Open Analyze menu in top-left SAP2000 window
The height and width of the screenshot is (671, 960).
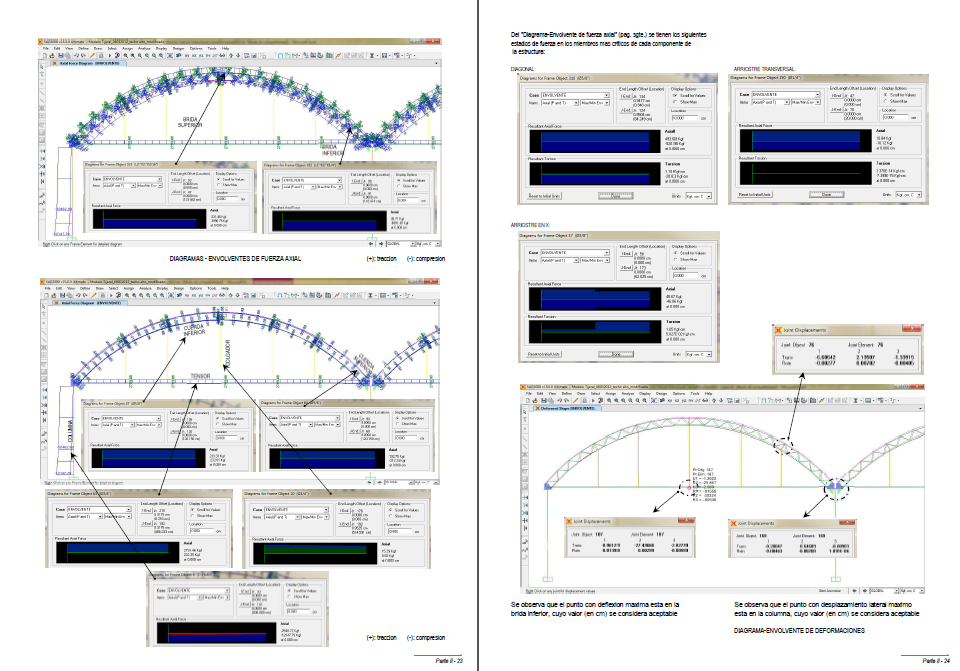(x=144, y=47)
